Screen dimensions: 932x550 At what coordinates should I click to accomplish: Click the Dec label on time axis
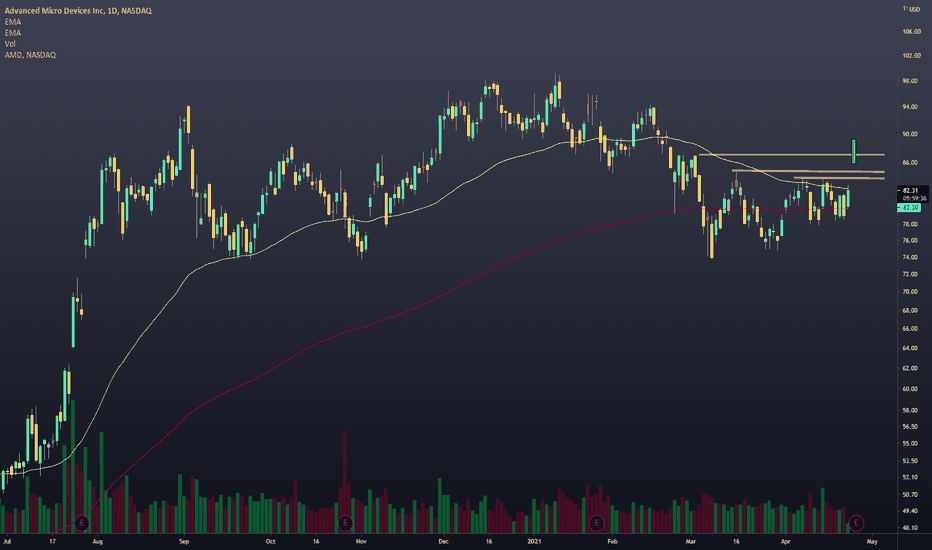443,542
